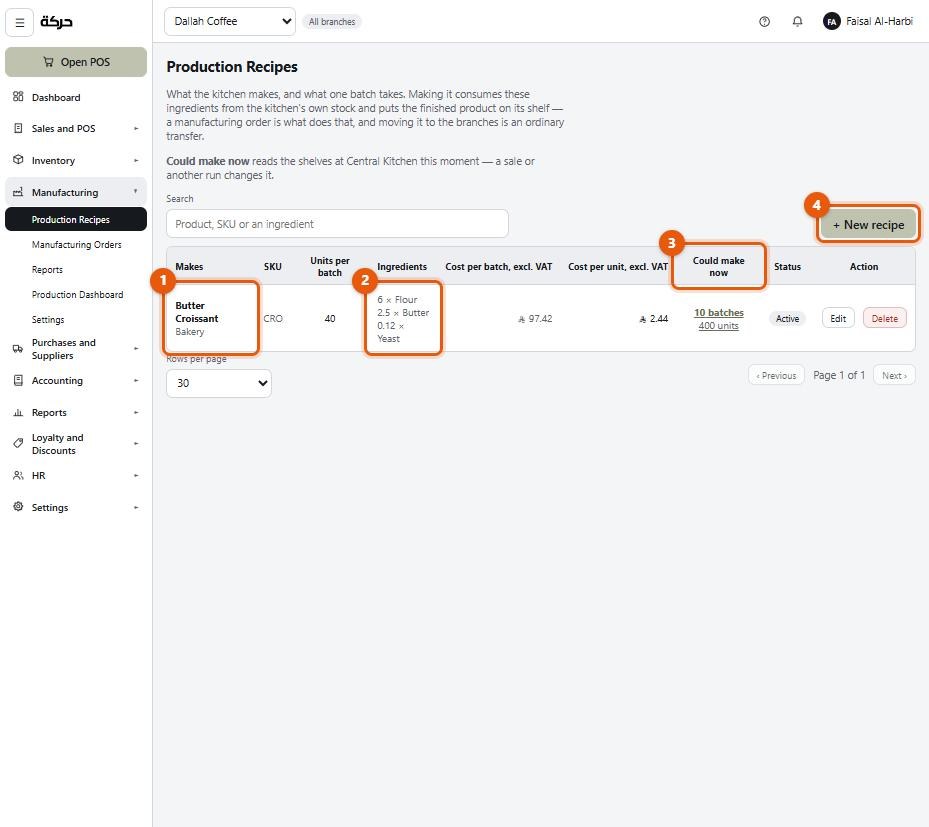The width and height of the screenshot is (929, 827).
Task: Click the Page 1 of 1 indicator
Action: pyautogui.click(x=839, y=375)
